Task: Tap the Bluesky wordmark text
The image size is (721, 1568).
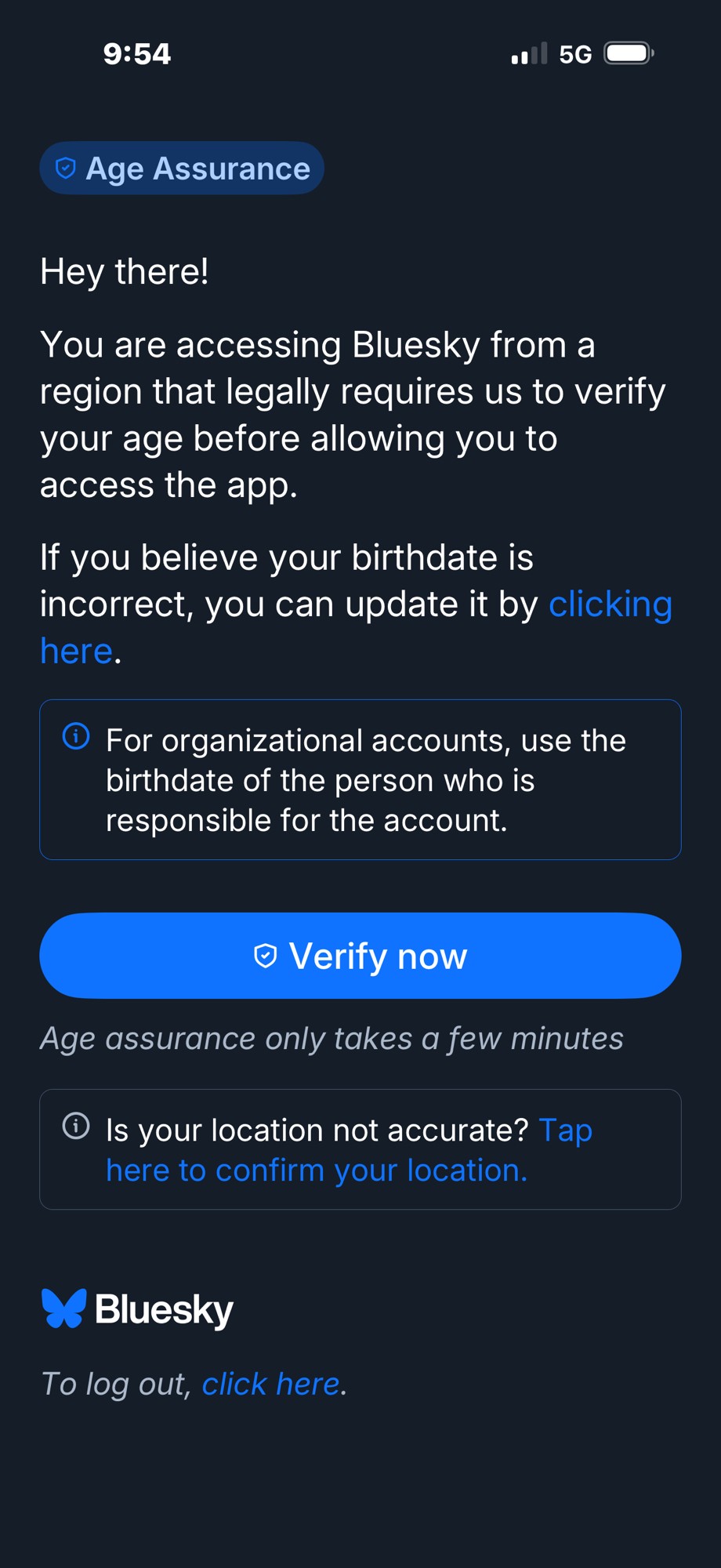Action: 165,1309
